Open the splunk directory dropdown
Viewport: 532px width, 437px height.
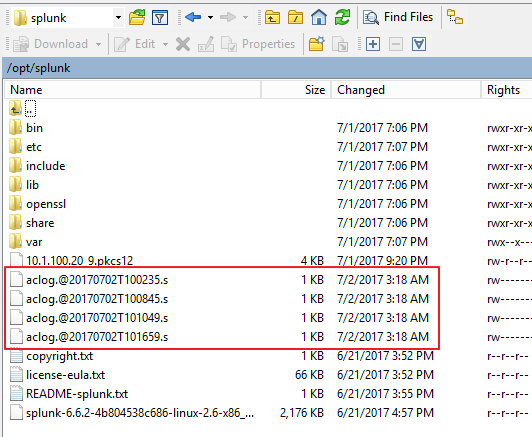tap(118, 17)
